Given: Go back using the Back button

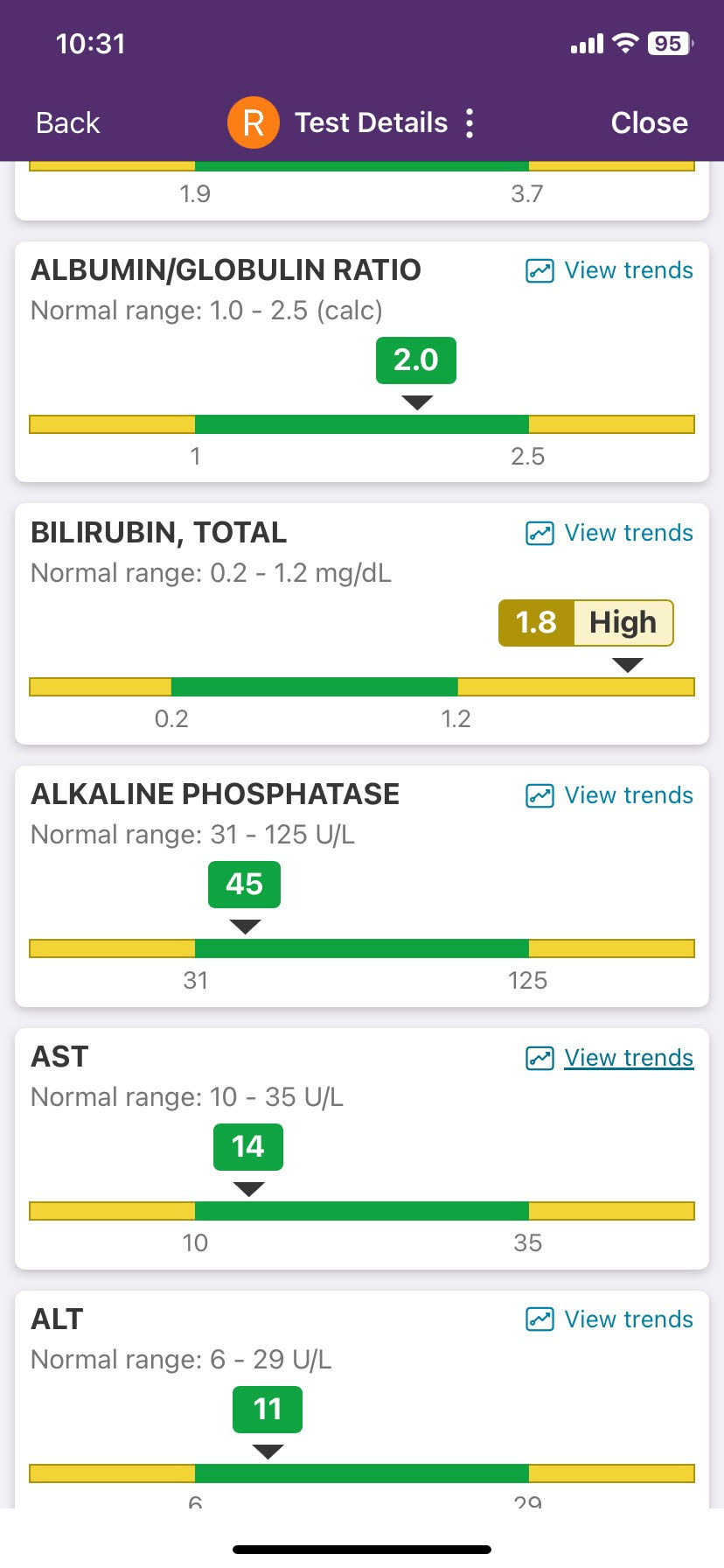Looking at the screenshot, I should (x=68, y=123).
